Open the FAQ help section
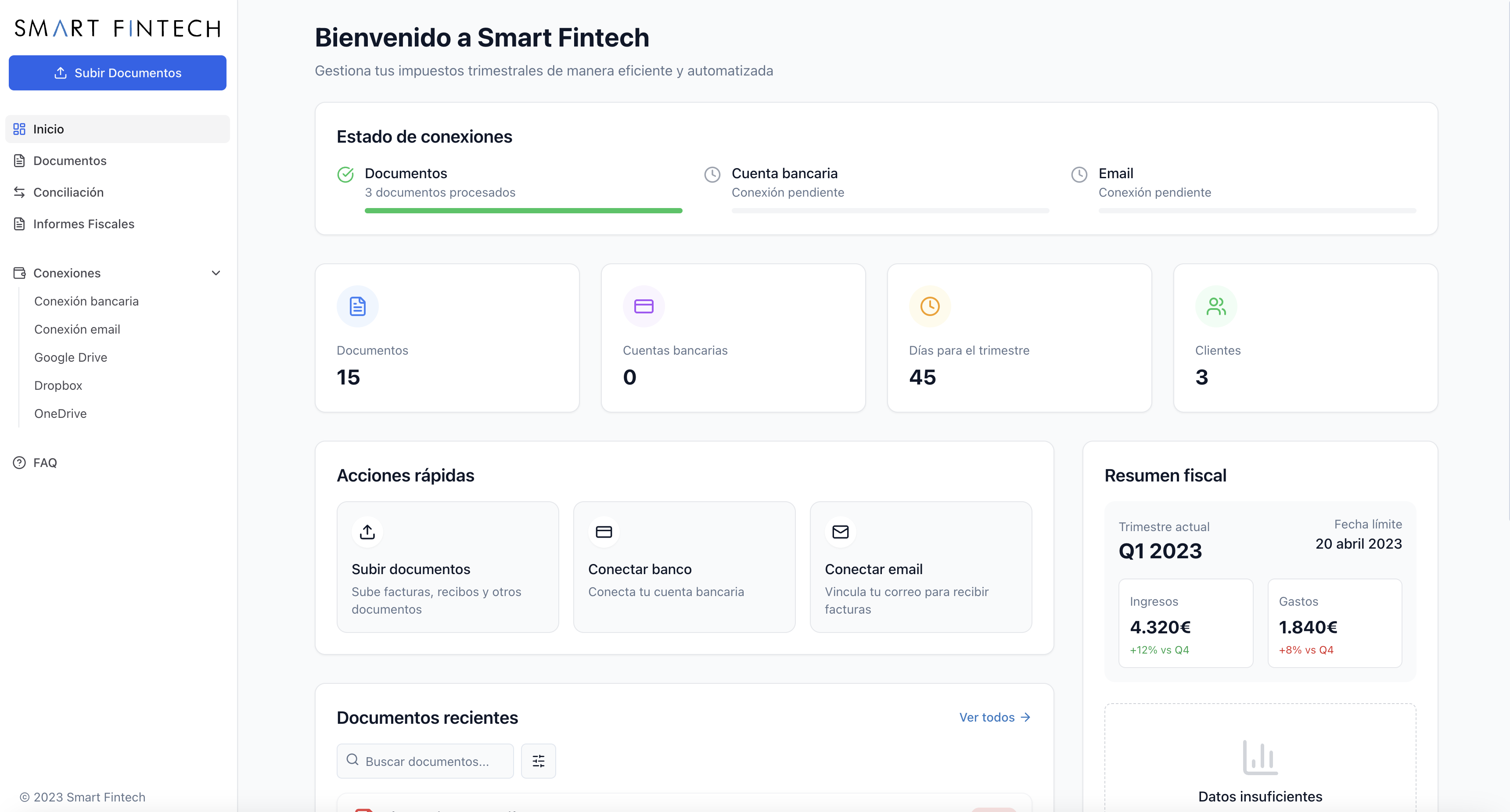The image size is (1510, 812). [44, 463]
